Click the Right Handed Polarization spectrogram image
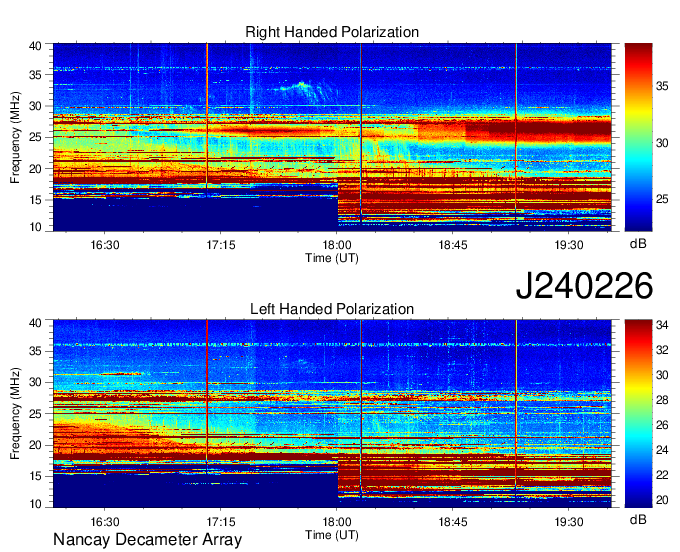This screenshot has width=680, height=552. (x=332, y=137)
